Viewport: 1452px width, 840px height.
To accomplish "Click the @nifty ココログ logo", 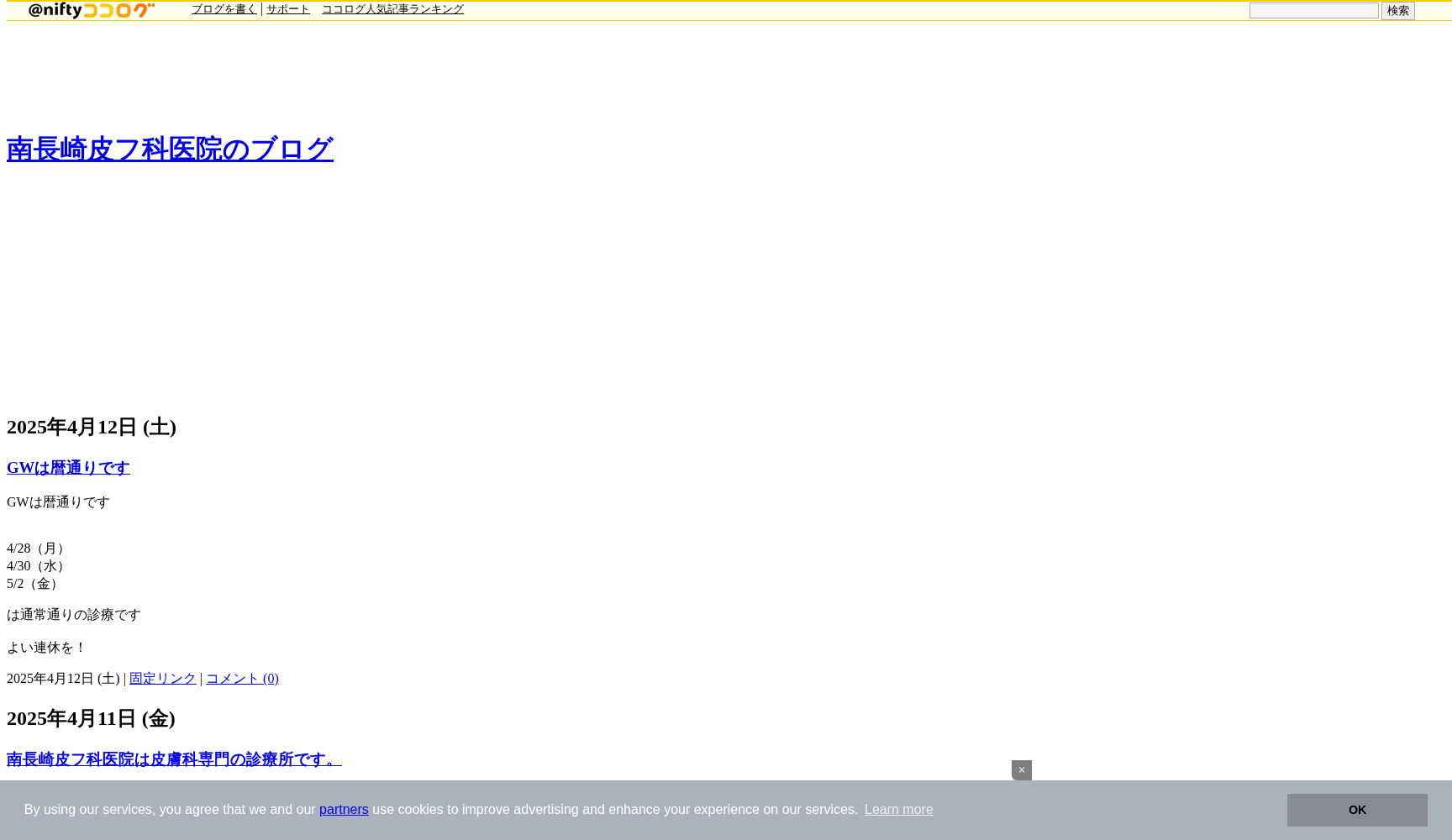I will 91,10.
